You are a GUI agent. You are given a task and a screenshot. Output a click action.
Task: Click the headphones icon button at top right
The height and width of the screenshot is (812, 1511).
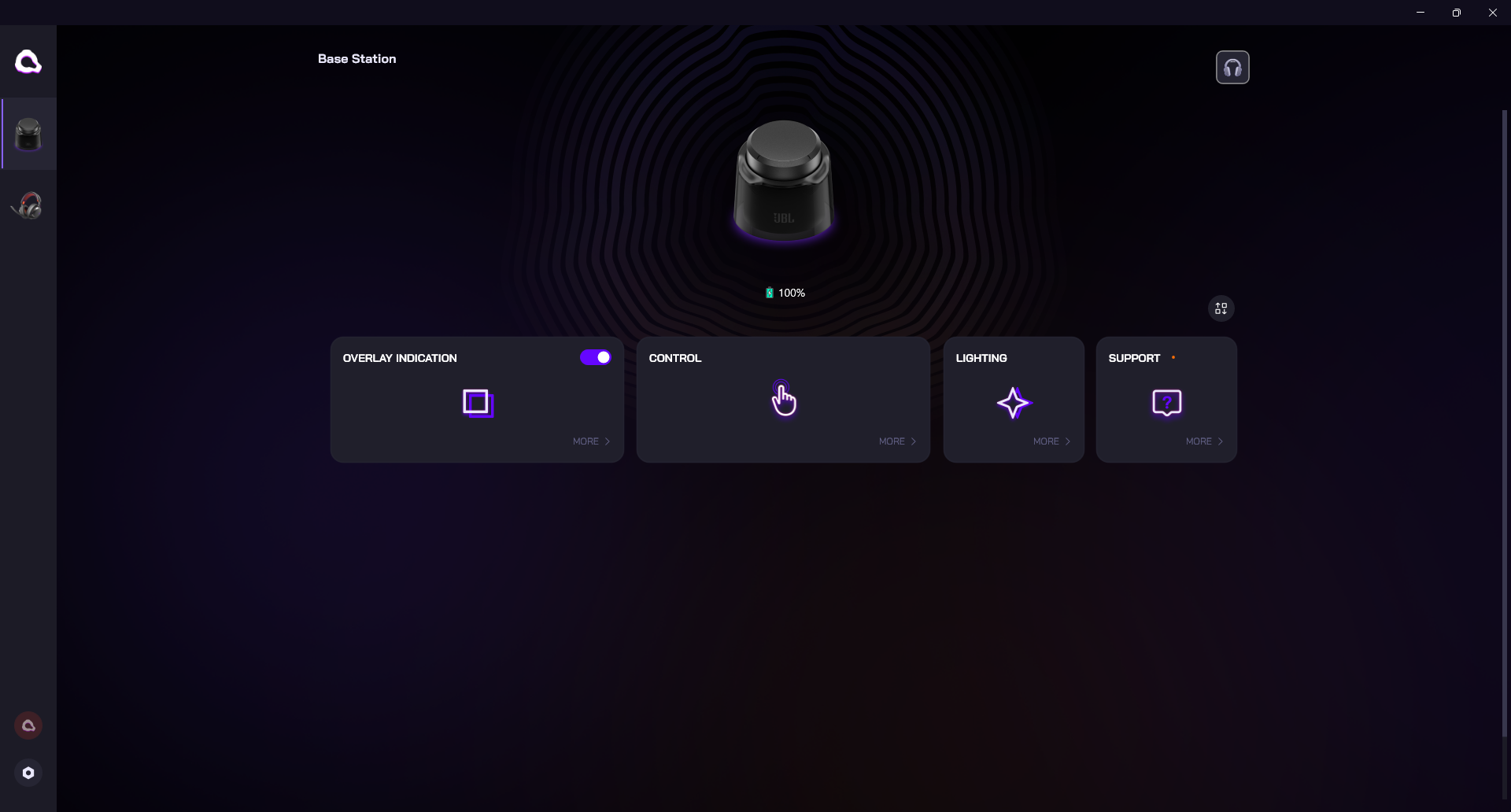point(1232,68)
